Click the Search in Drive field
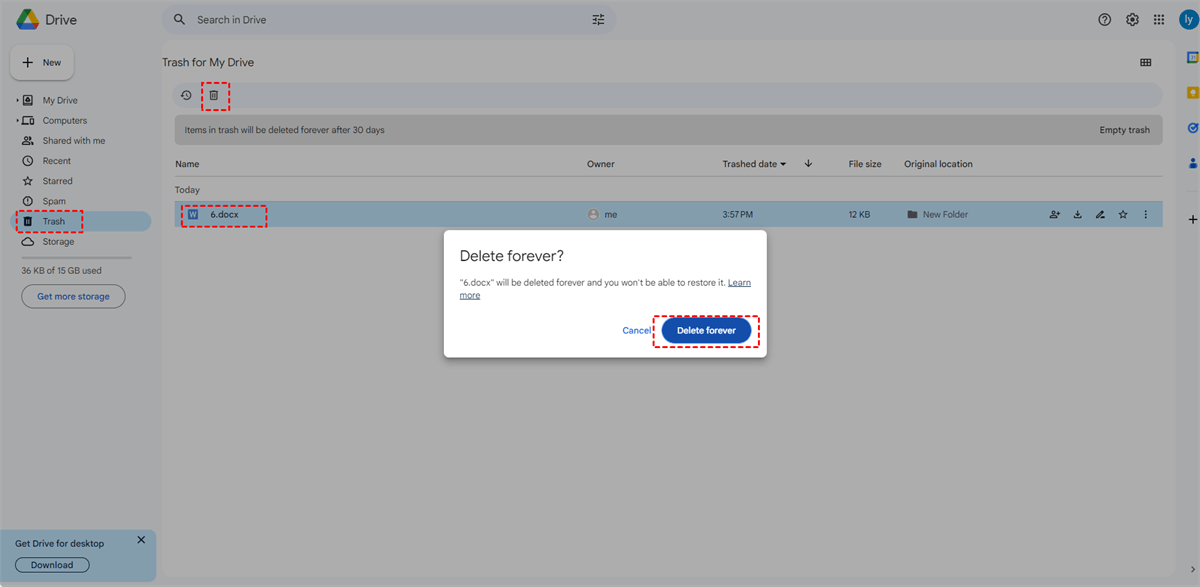1200x587 pixels. point(388,19)
